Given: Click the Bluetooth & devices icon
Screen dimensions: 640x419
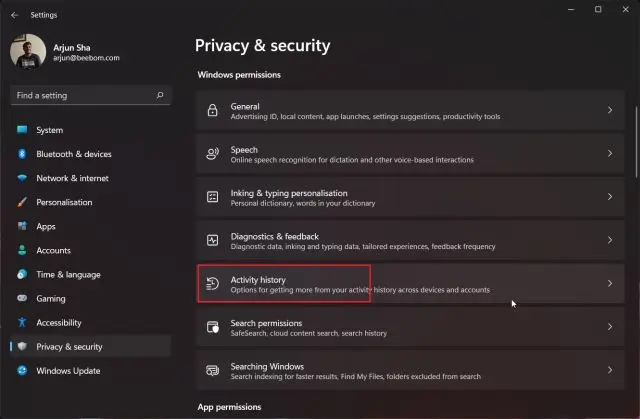Looking at the screenshot, I should (22, 154).
